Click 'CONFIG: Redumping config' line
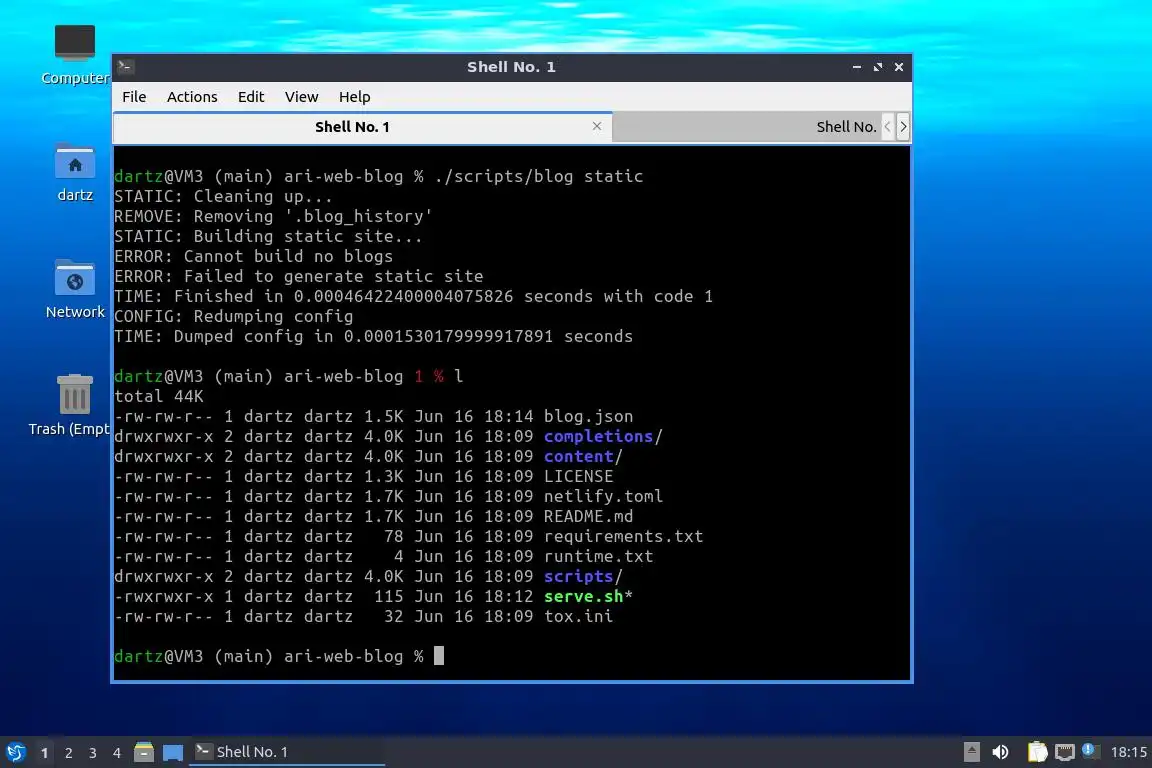1152x768 pixels. point(234,316)
